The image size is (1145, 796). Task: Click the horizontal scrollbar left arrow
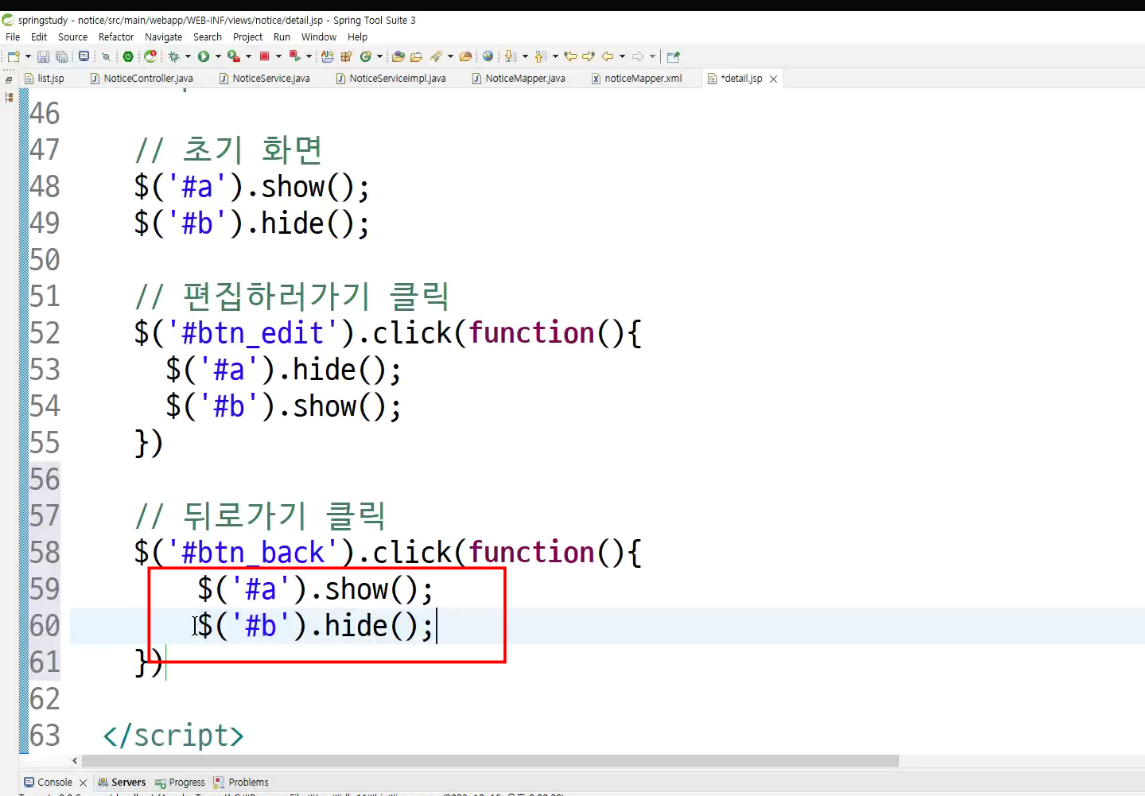(74, 760)
